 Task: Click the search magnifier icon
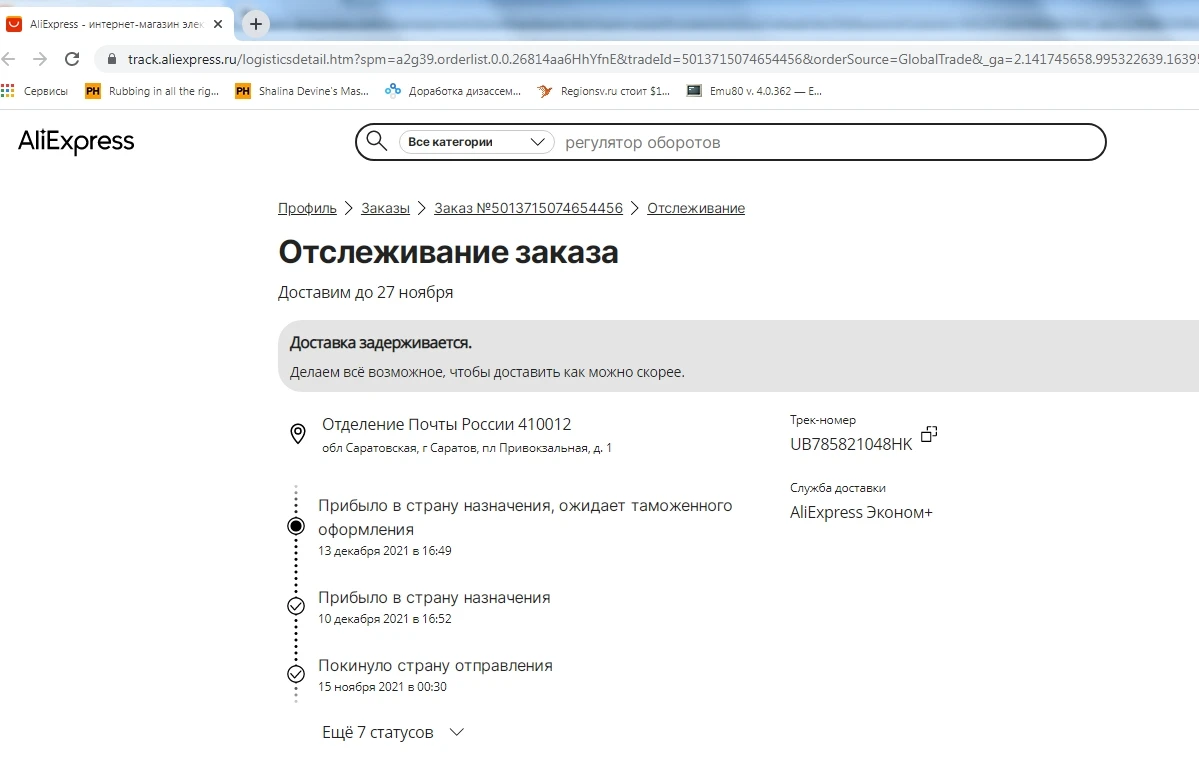(x=376, y=141)
